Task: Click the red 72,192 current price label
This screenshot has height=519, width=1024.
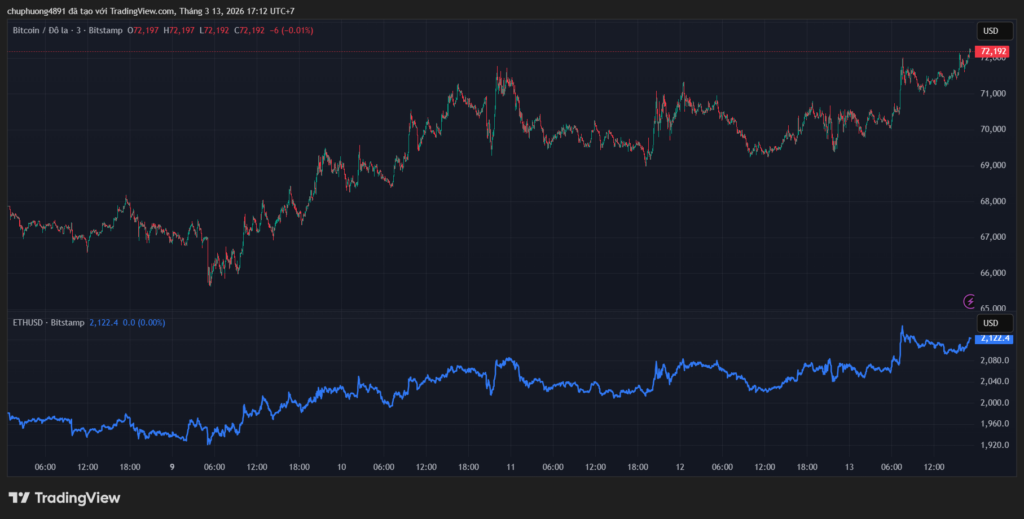Action: (992, 51)
